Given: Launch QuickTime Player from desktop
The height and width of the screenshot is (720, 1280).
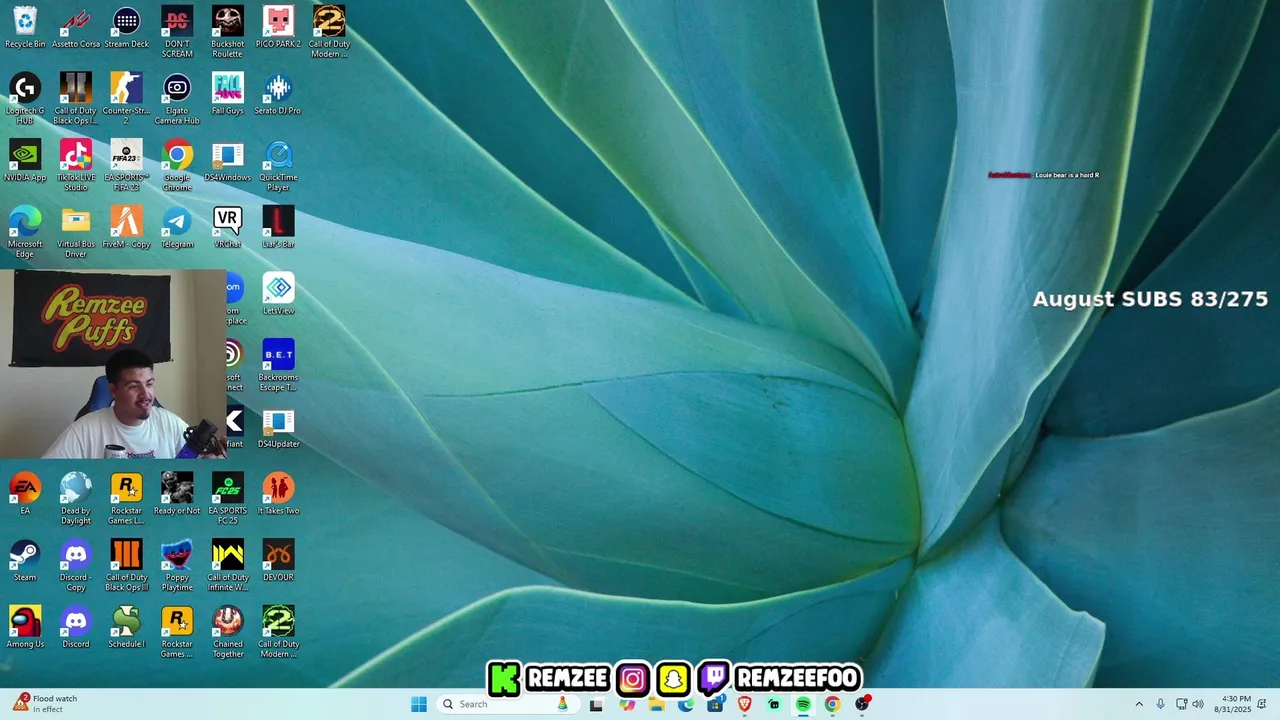Looking at the screenshot, I should (278, 165).
